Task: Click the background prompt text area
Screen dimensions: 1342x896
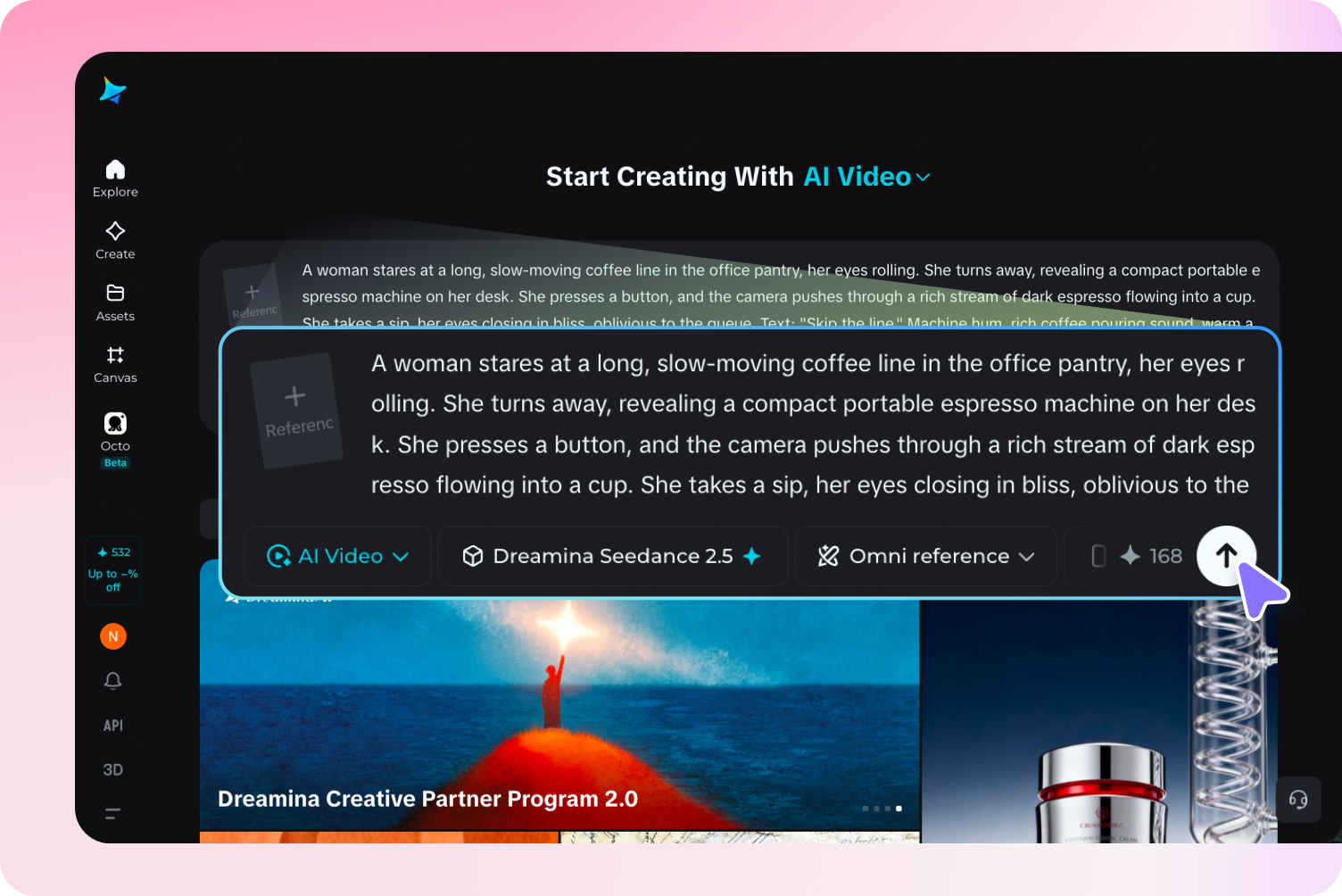Action: (781, 296)
